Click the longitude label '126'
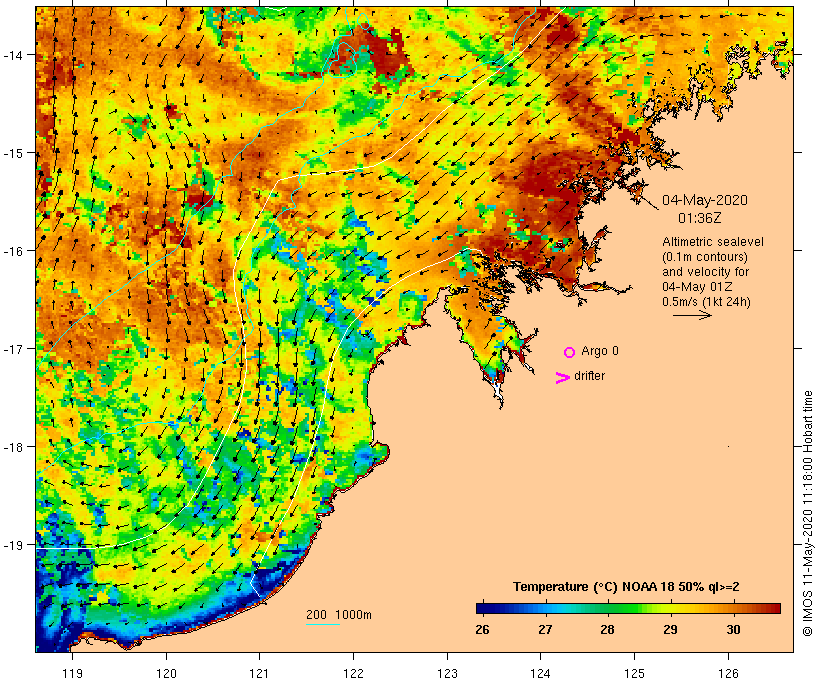Screen dimensions: 820x680 [728, 673]
